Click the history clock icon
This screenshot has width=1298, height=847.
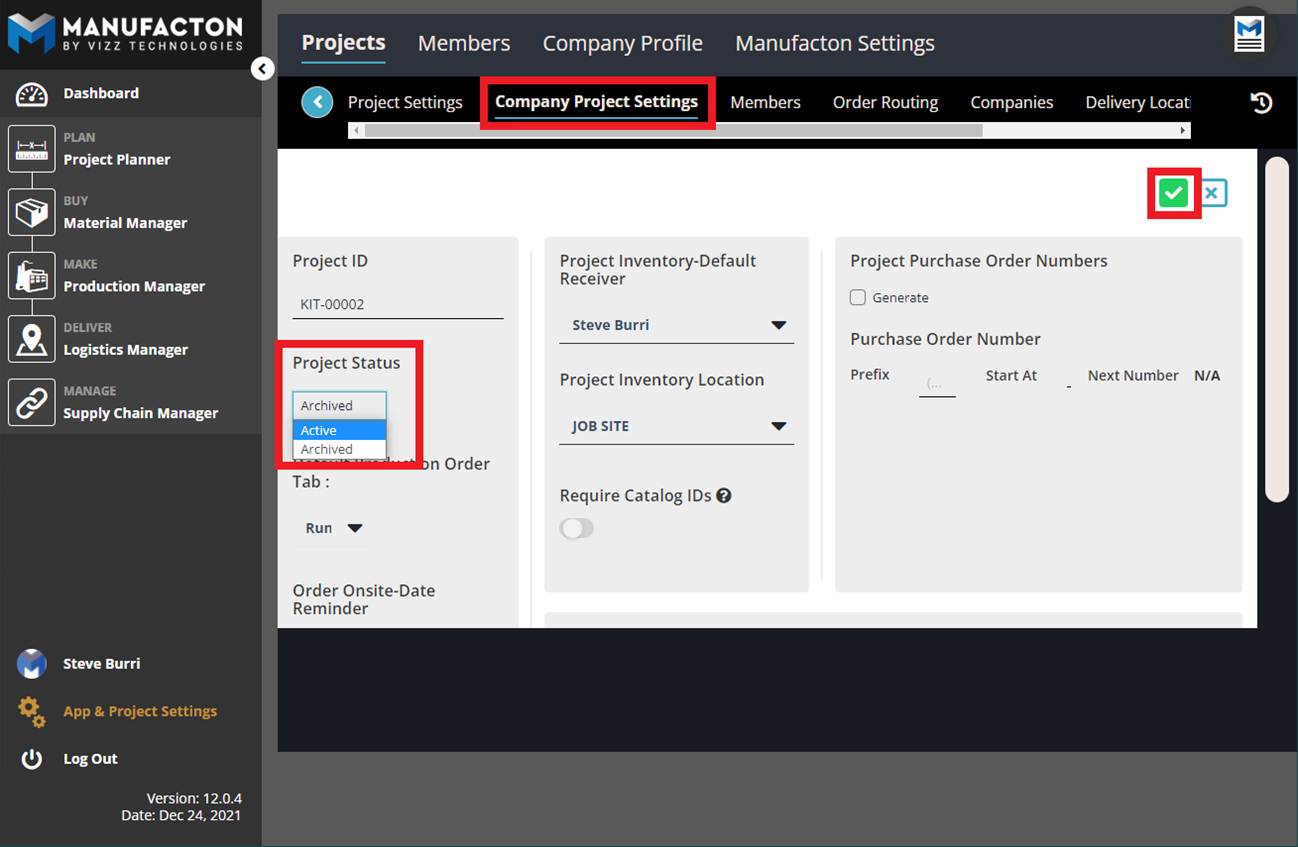coord(1261,103)
